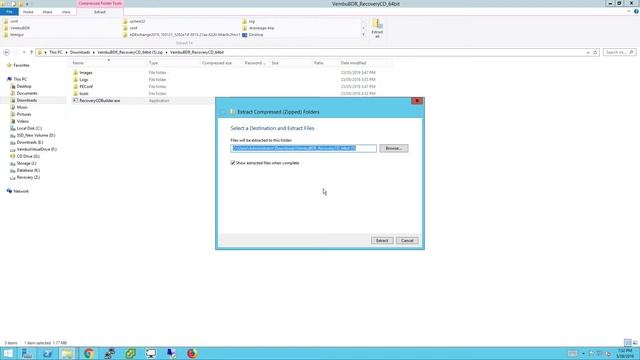Open Favorites in the navigation pane
Screen dimensions: 640x360
[21, 65]
